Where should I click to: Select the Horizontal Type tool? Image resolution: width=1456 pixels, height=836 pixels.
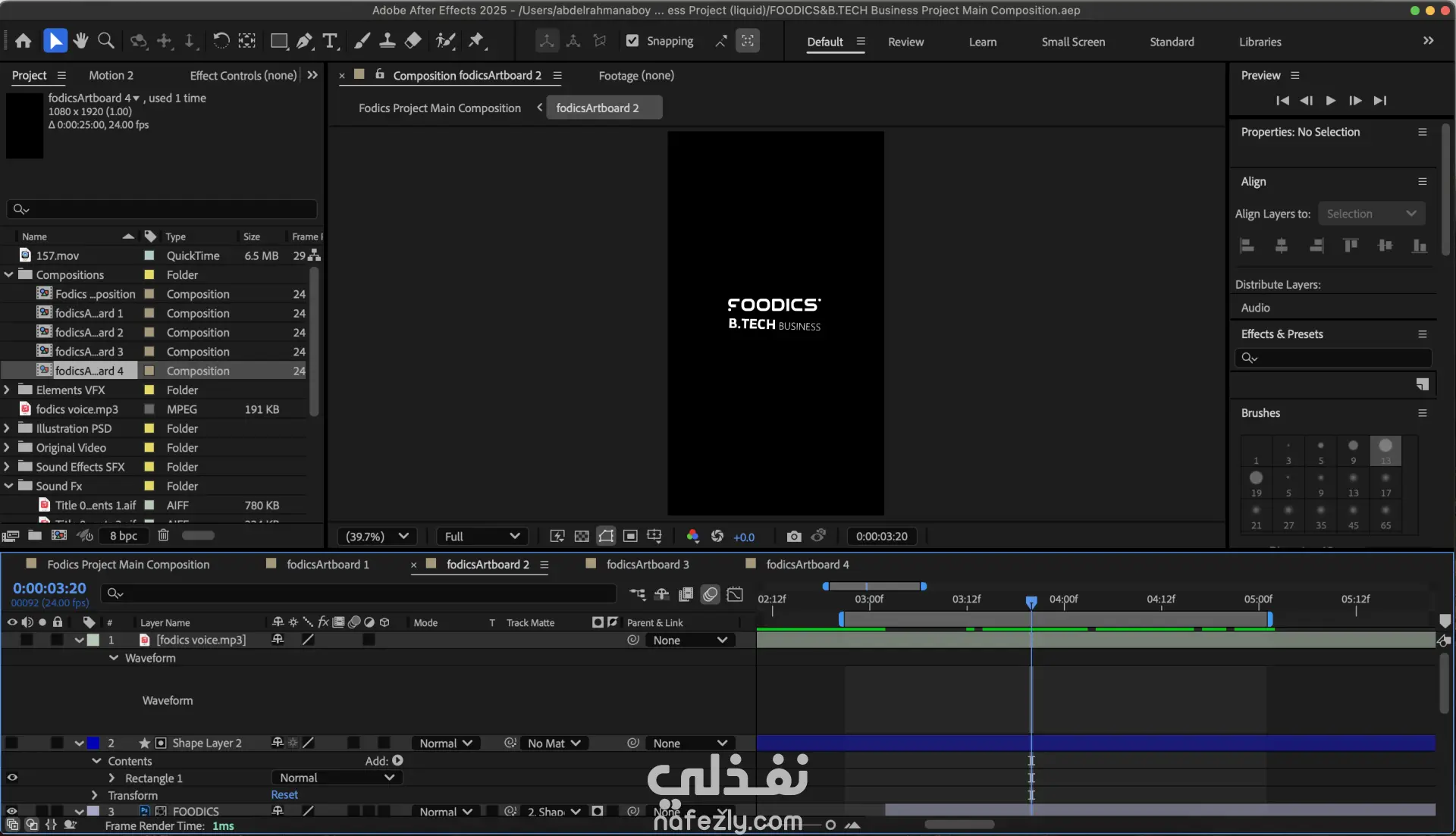coord(330,41)
